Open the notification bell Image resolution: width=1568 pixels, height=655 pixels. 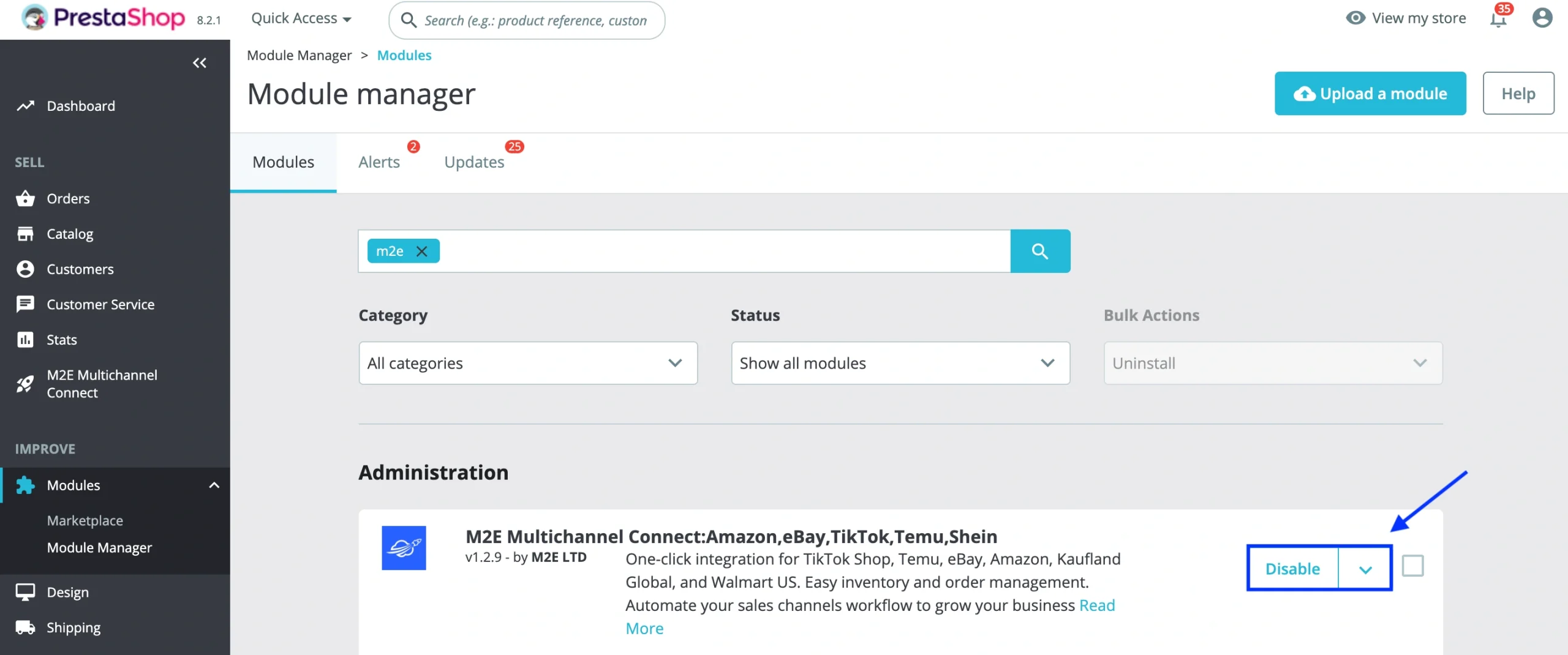tap(1498, 19)
